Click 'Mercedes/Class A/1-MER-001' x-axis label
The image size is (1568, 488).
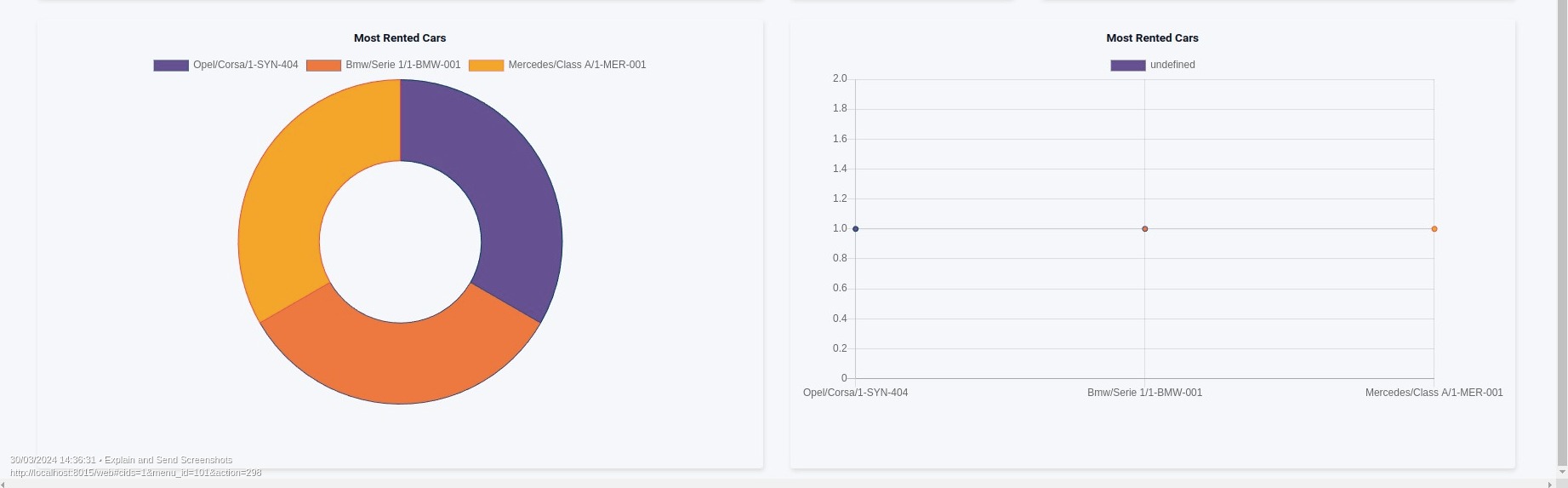1434,393
